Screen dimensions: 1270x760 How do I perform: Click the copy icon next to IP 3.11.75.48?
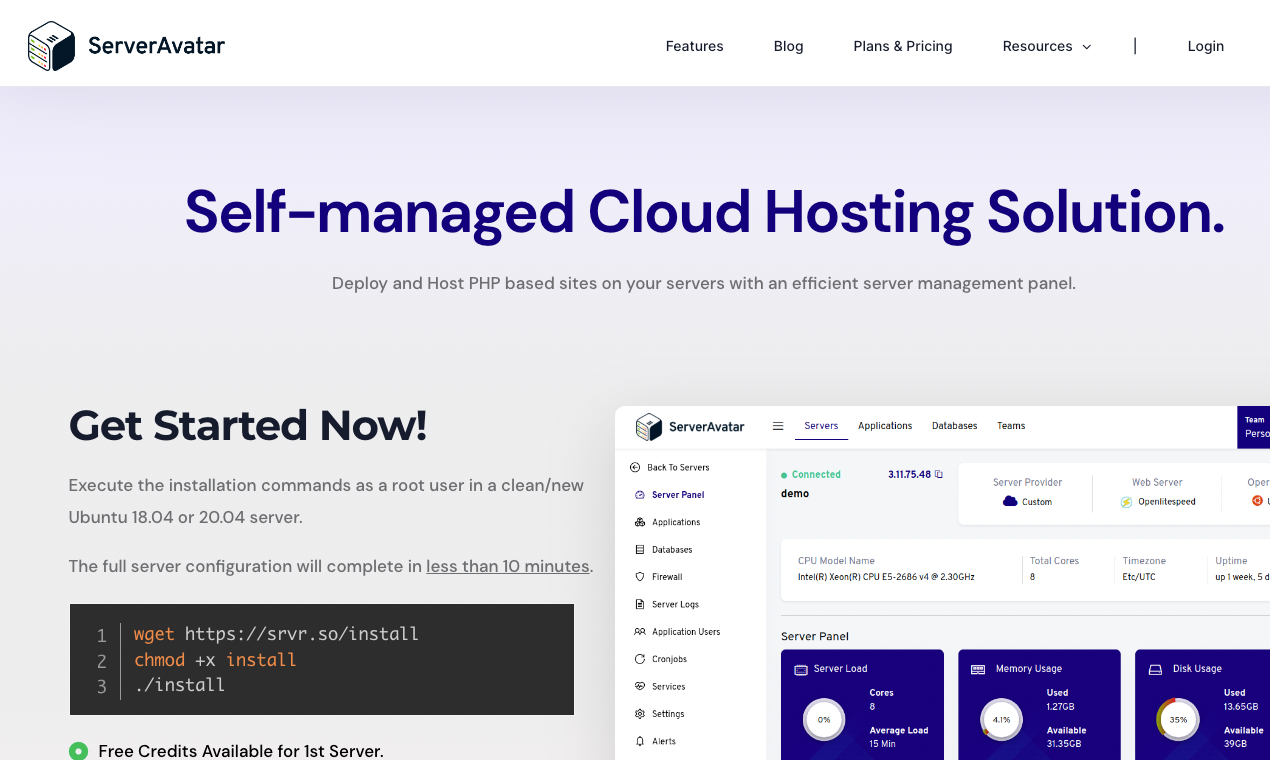coord(939,475)
